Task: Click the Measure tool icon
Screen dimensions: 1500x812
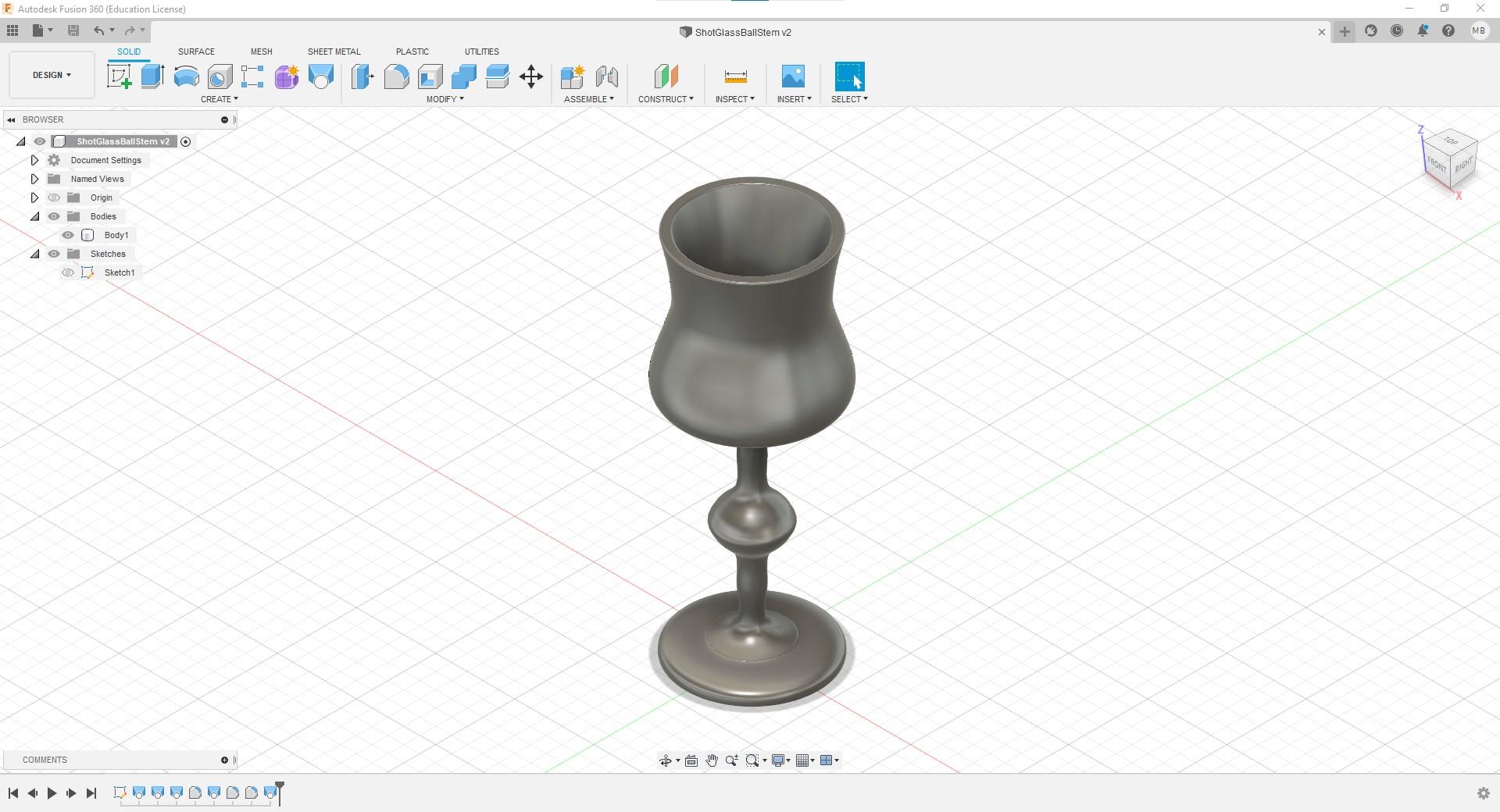Action: tap(736, 77)
